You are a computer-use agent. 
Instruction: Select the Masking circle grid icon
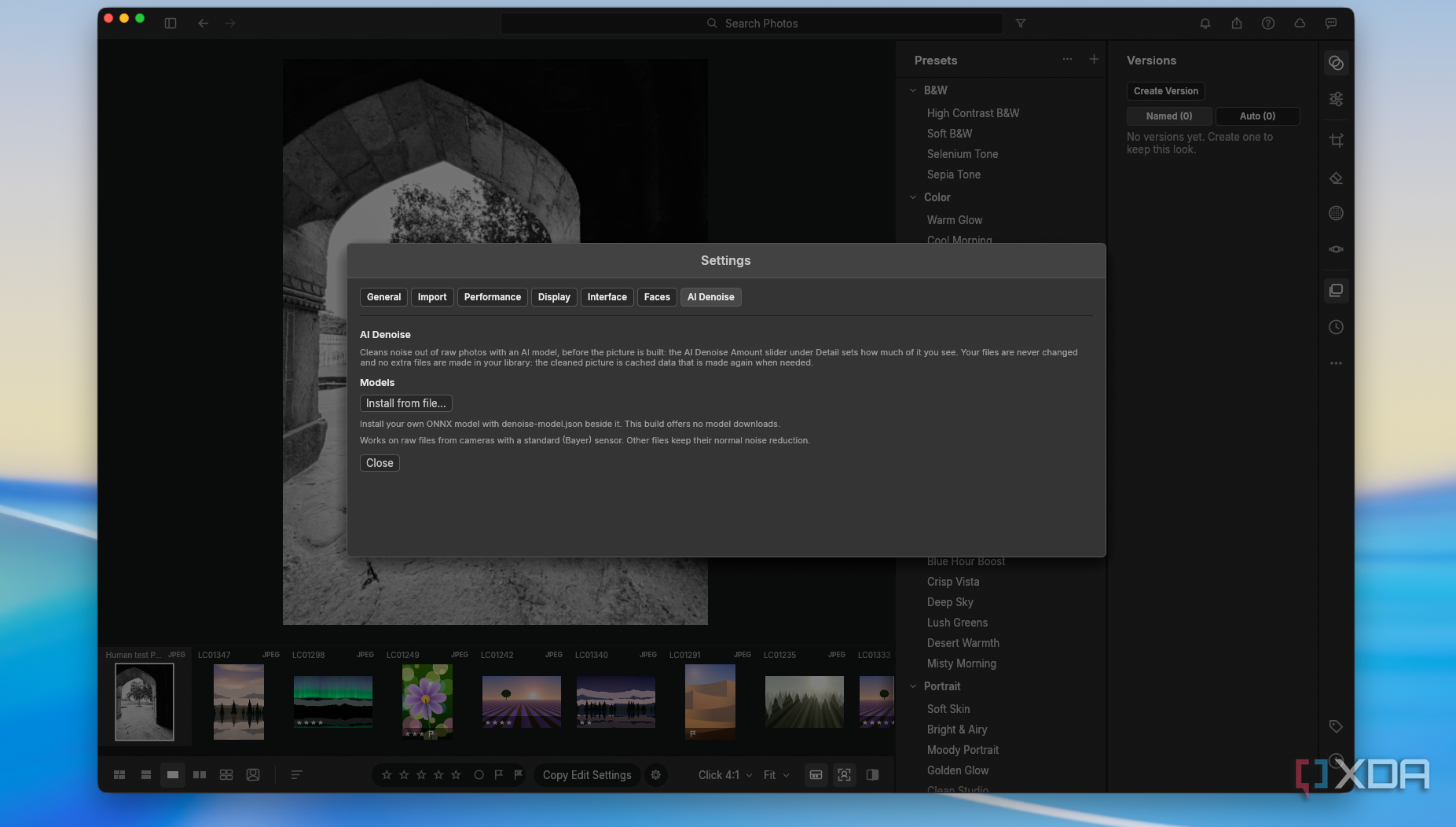coord(1336,213)
